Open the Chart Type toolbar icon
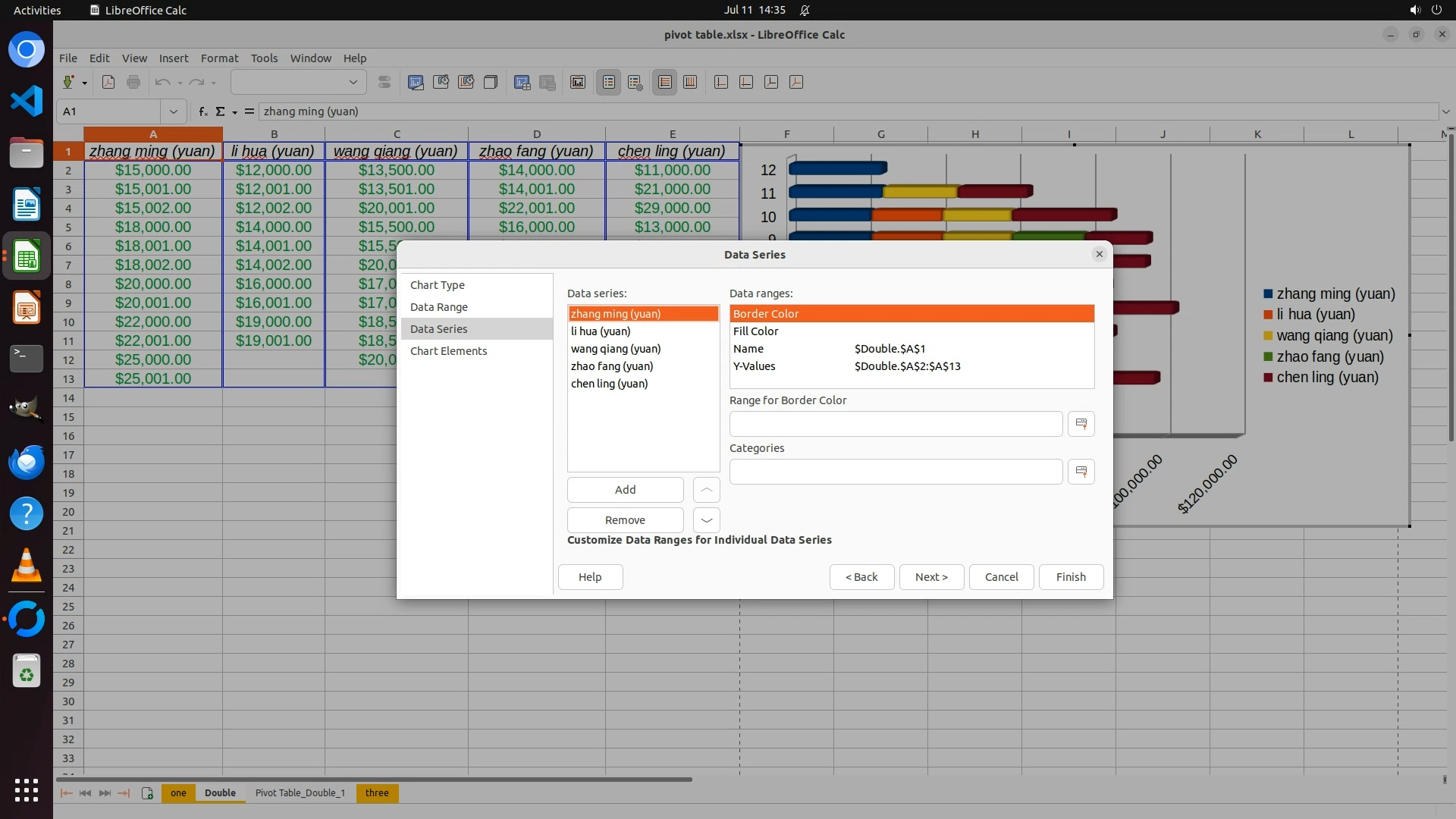 click(x=416, y=82)
